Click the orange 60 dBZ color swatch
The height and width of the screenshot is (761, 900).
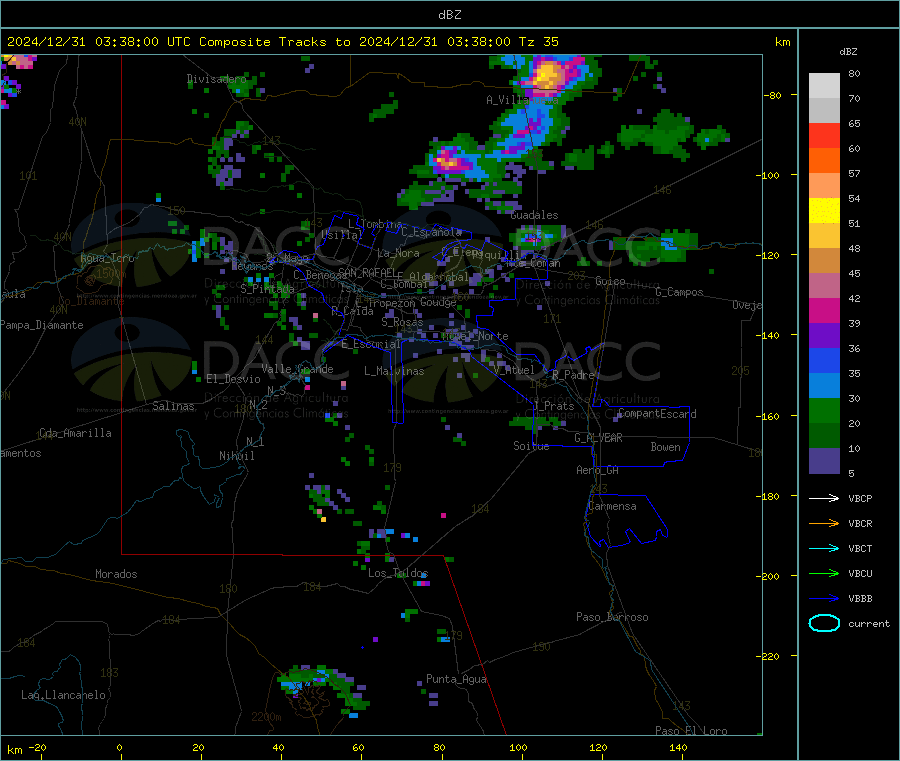824,161
